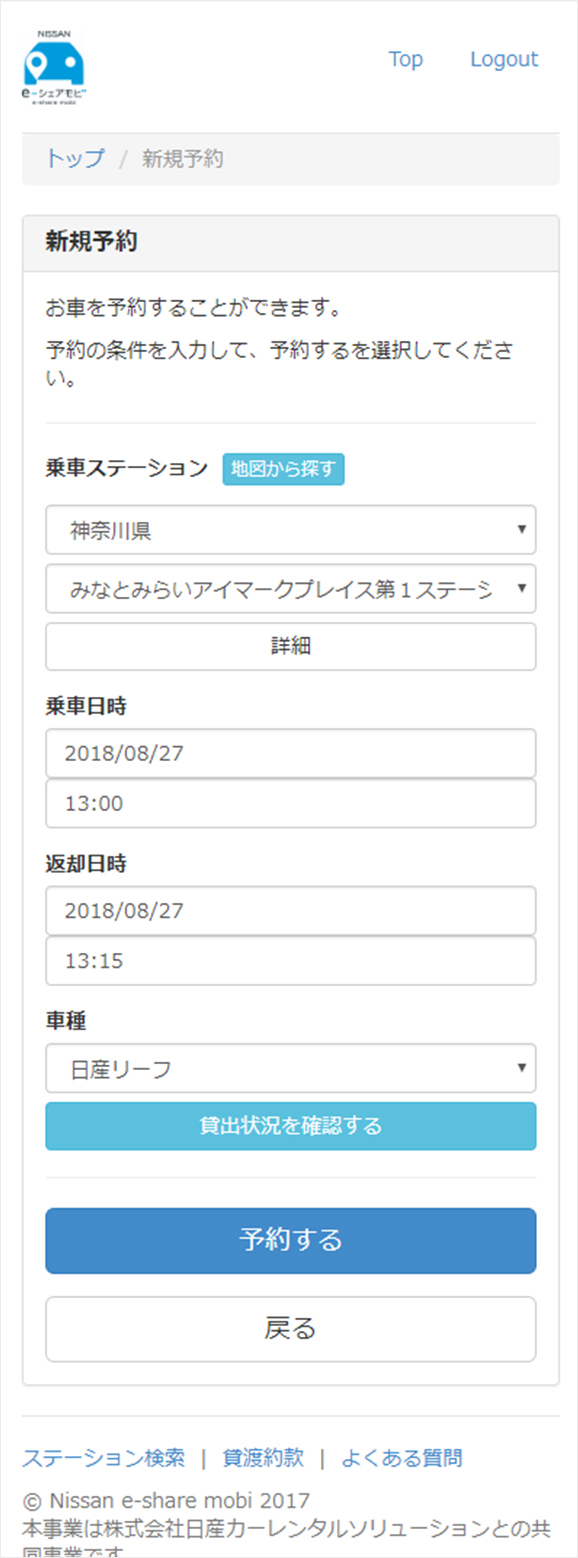Open the 神奈川県 prefecture dropdown
The height and width of the screenshot is (1558, 578).
click(x=291, y=530)
